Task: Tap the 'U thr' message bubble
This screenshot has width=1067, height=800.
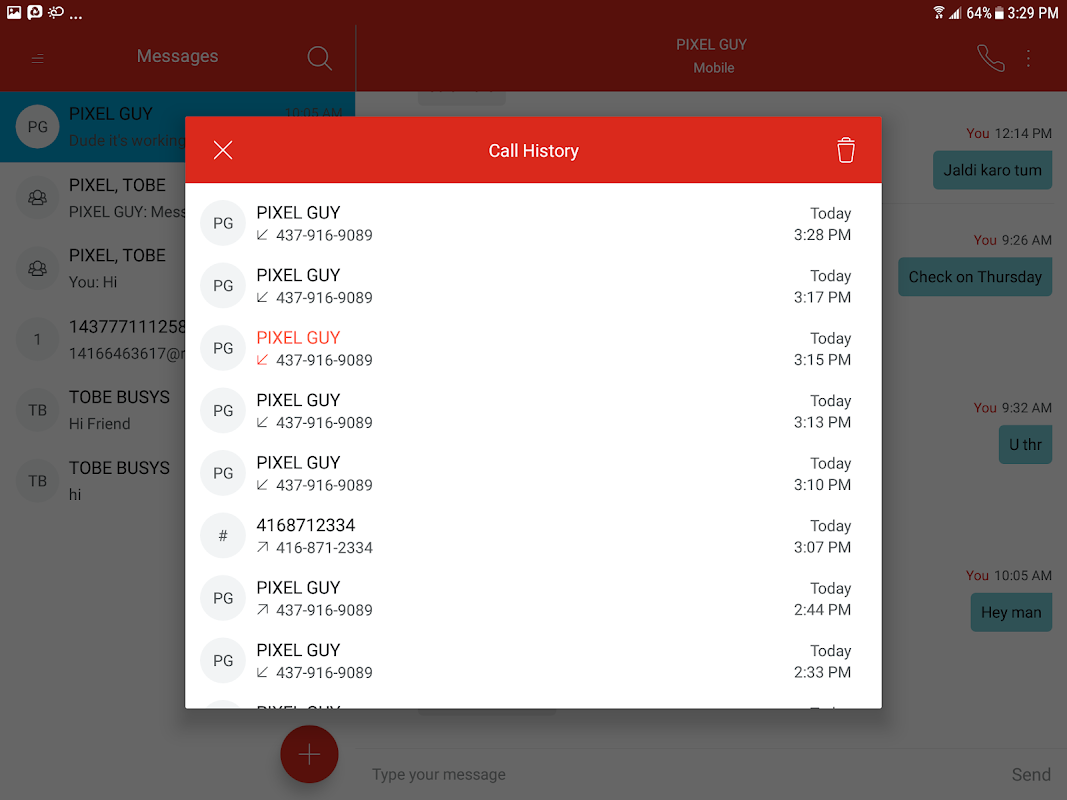Action: [x=1025, y=444]
